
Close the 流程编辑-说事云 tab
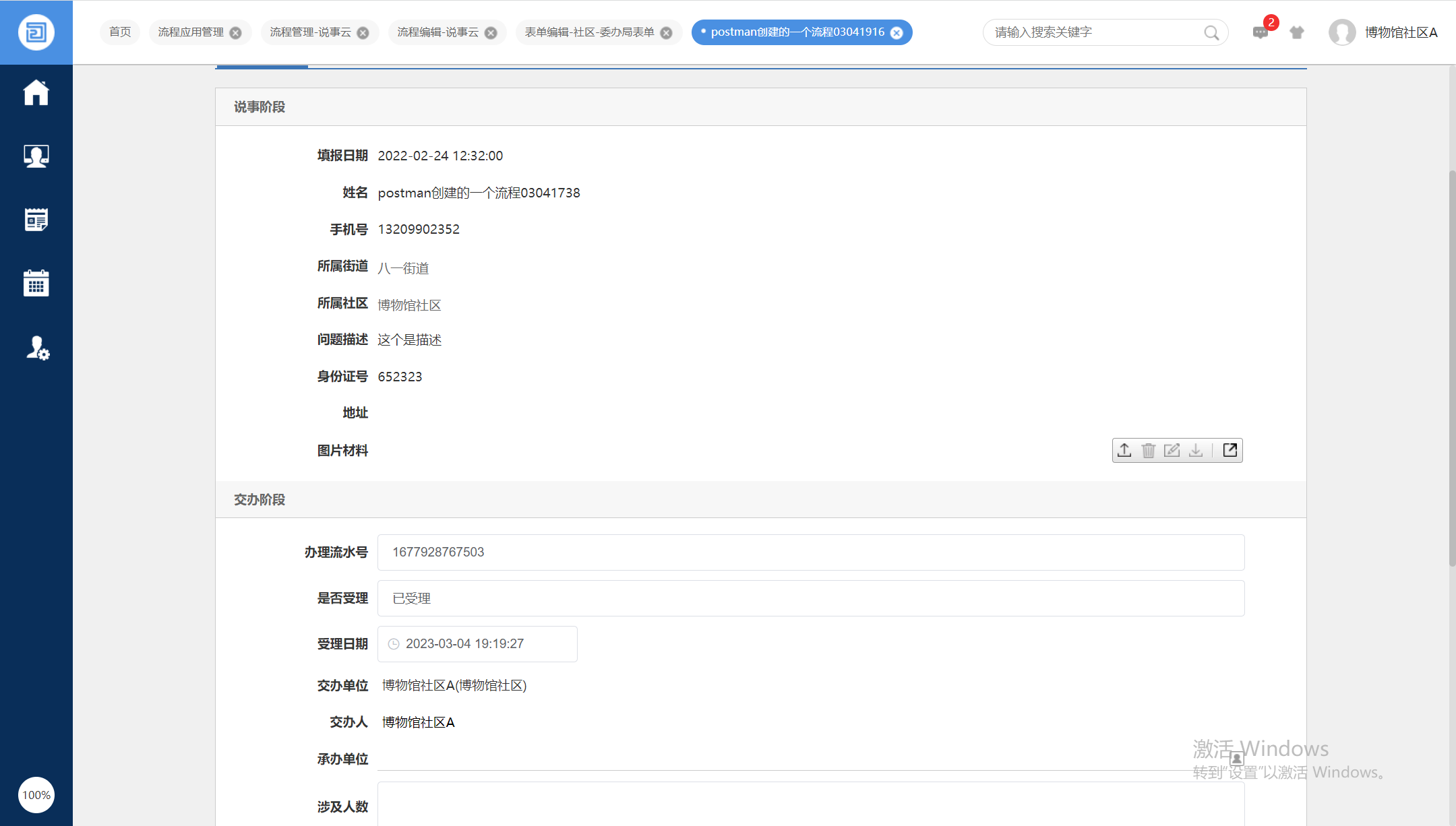click(x=491, y=33)
